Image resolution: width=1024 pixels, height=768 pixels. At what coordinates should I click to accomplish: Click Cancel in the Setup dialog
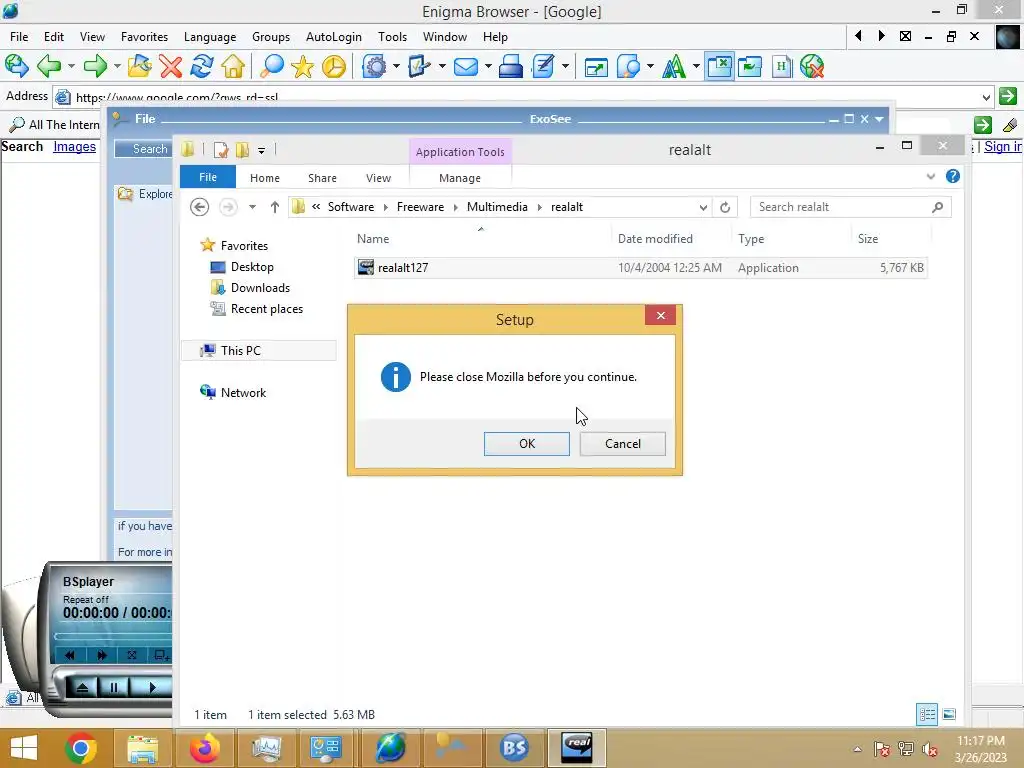point(622,443)
